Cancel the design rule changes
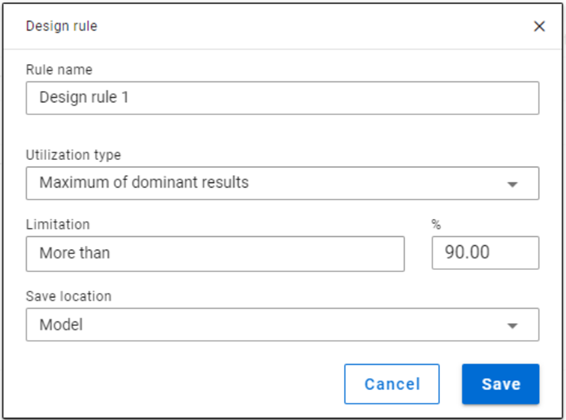The height and width of the screenshot is (420, 566). [x=392, y=384]
